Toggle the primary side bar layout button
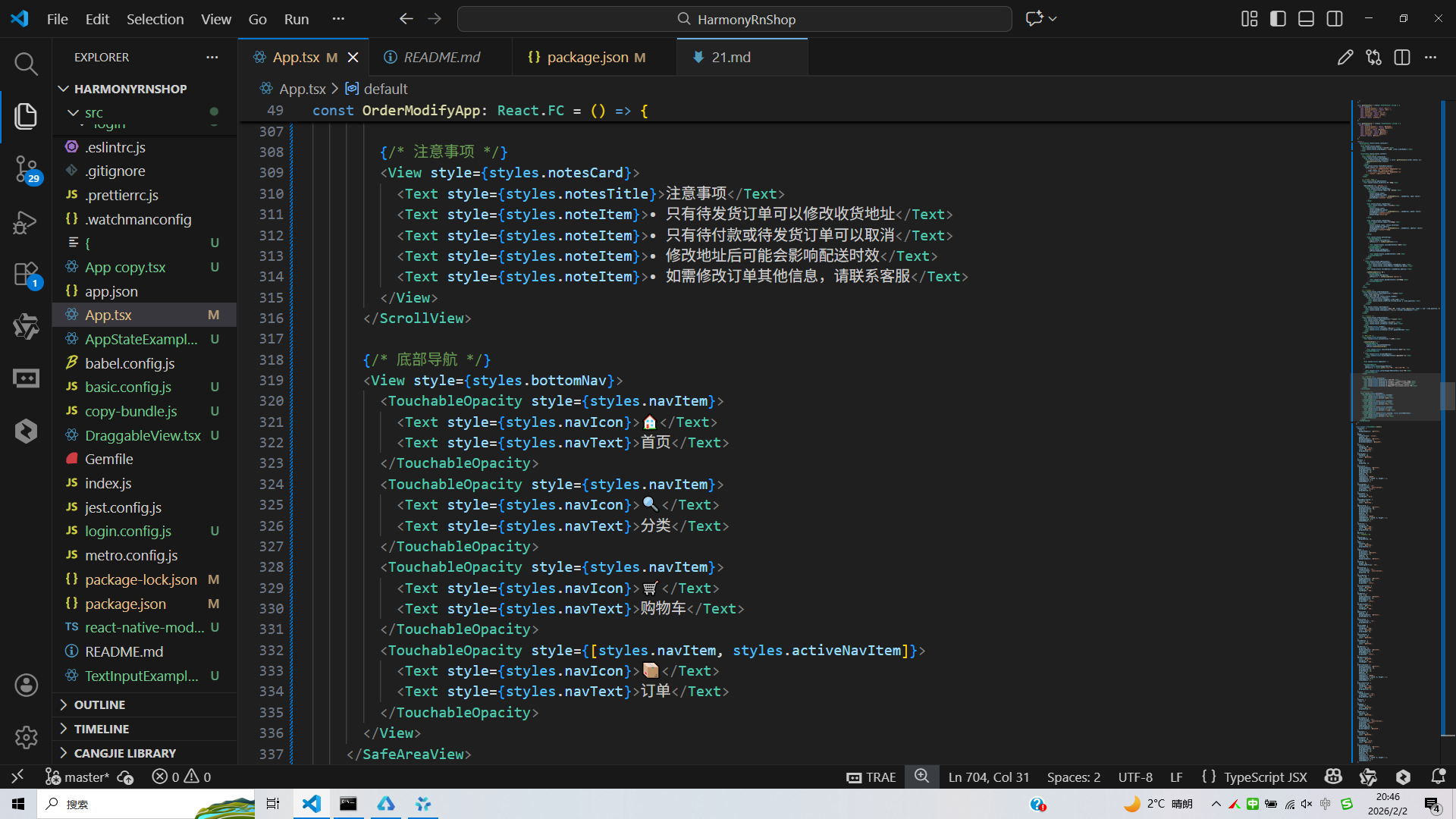The height and width of the screenshot is (819, 1456). [1278, 19]
